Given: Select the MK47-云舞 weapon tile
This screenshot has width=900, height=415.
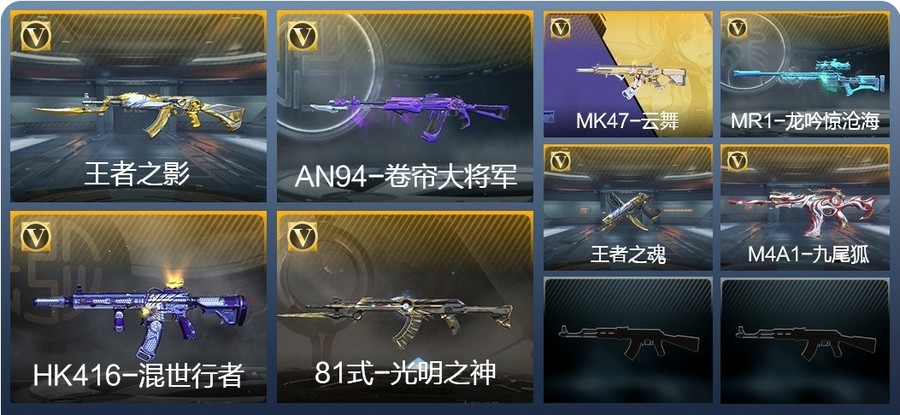Looking at the screenshot, I should tap(628, 74).
